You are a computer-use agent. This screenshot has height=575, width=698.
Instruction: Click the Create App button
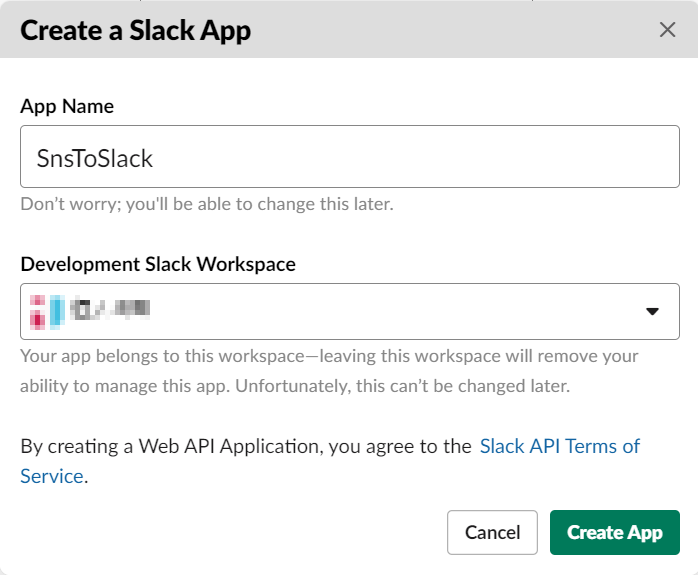coord(615,532)
